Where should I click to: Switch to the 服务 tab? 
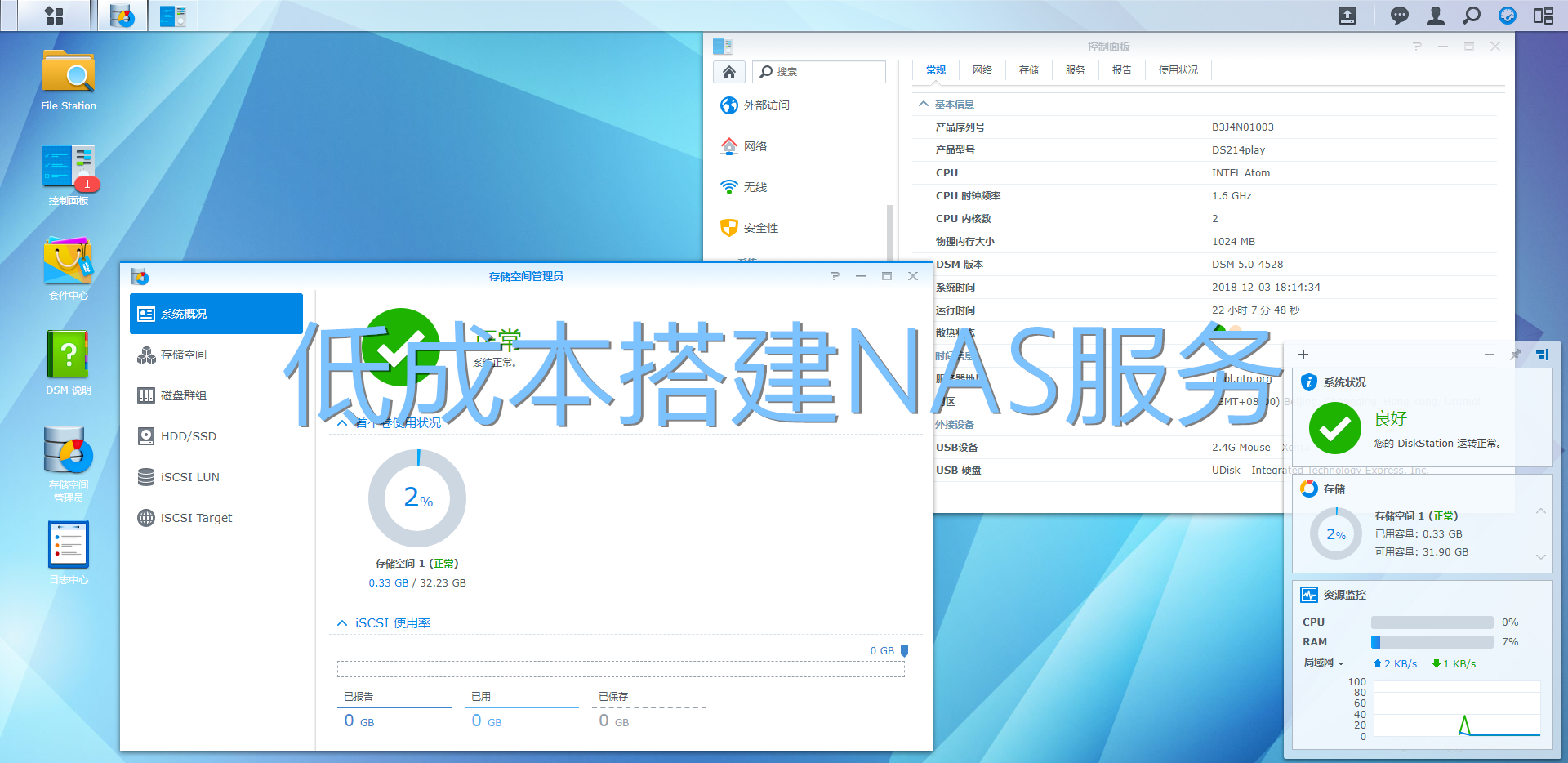[1076, 70]
